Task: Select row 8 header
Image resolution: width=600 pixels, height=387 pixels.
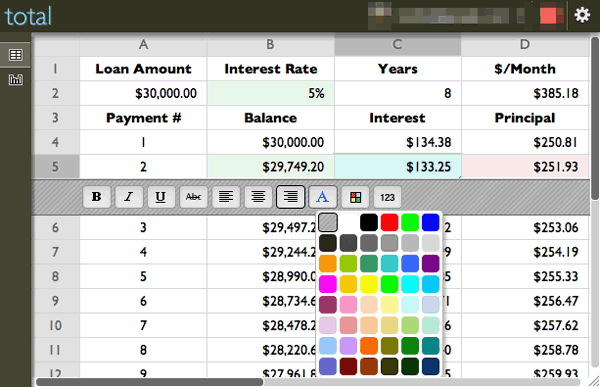Action: tap(56, 276)
